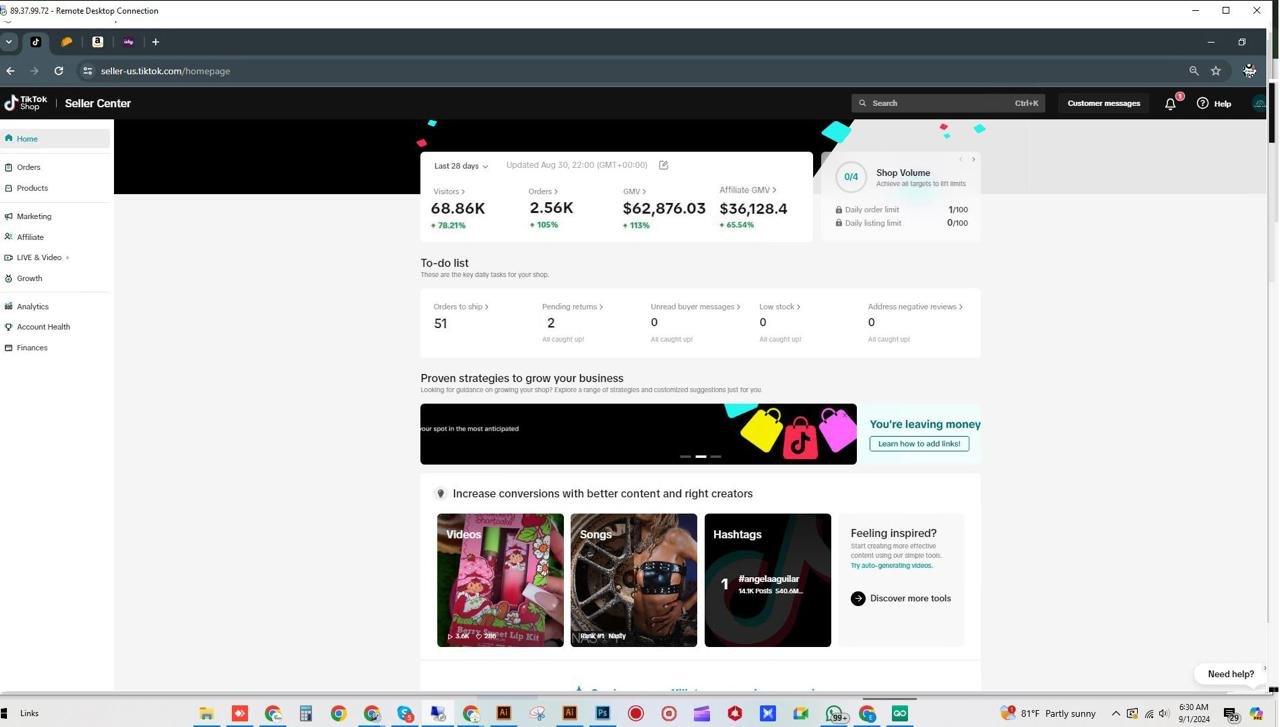The height and width of the screenshot is (727, 1280).
Task: Open the Hashtags inspiration card
Action: [x=768, y=580]
